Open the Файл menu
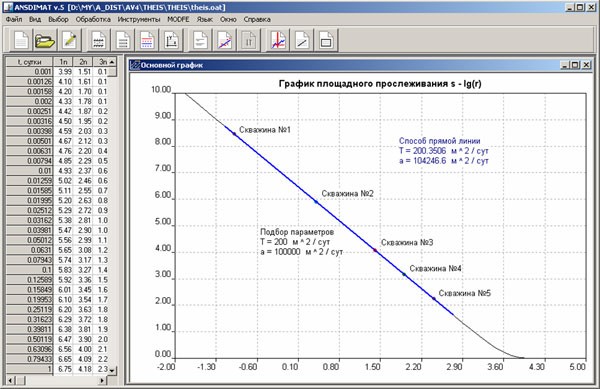Image resolution: width=600 pixels, height=389 pixels. (x=14, y=19)
